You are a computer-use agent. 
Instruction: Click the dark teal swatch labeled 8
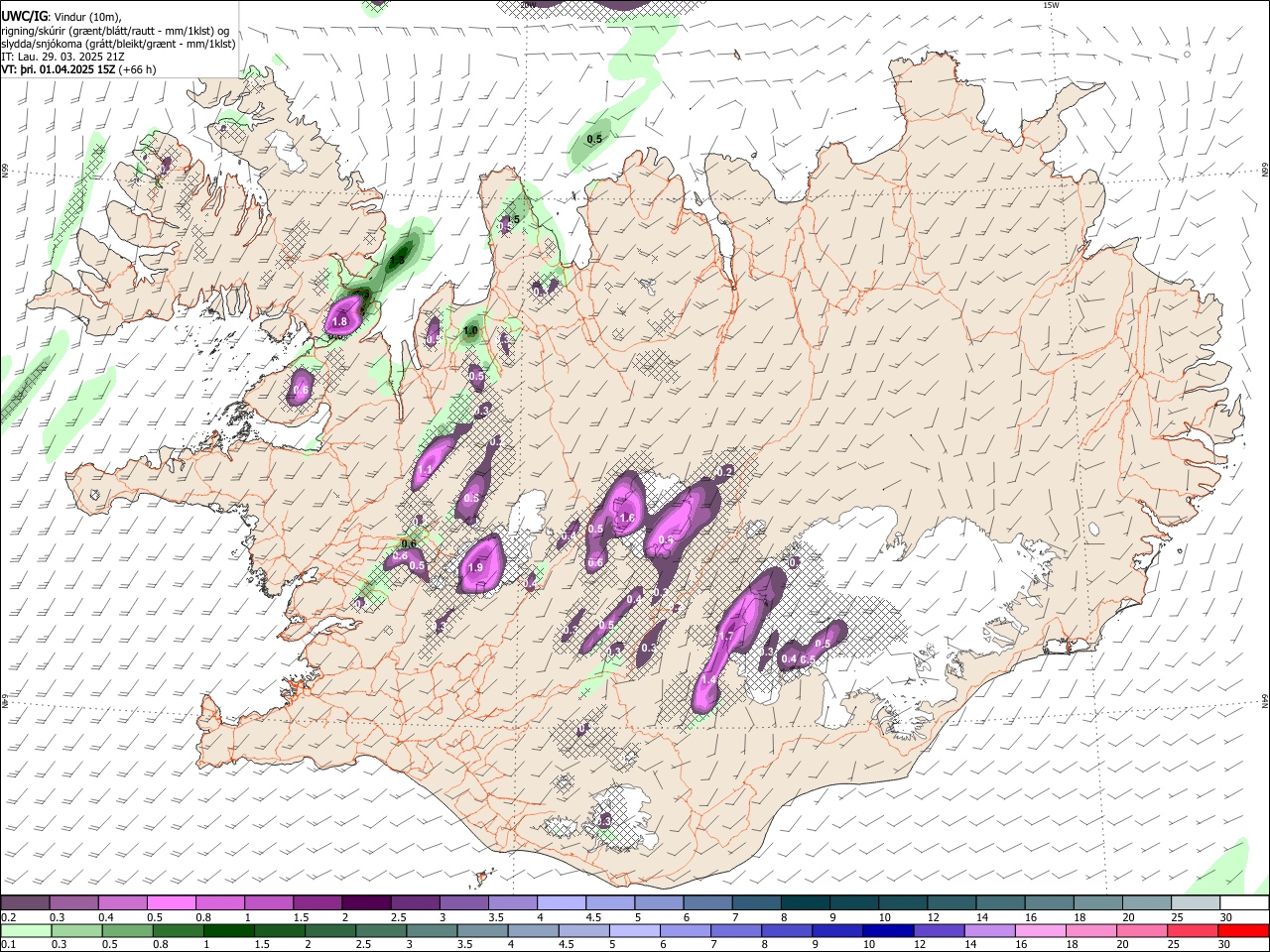(806, 903)
